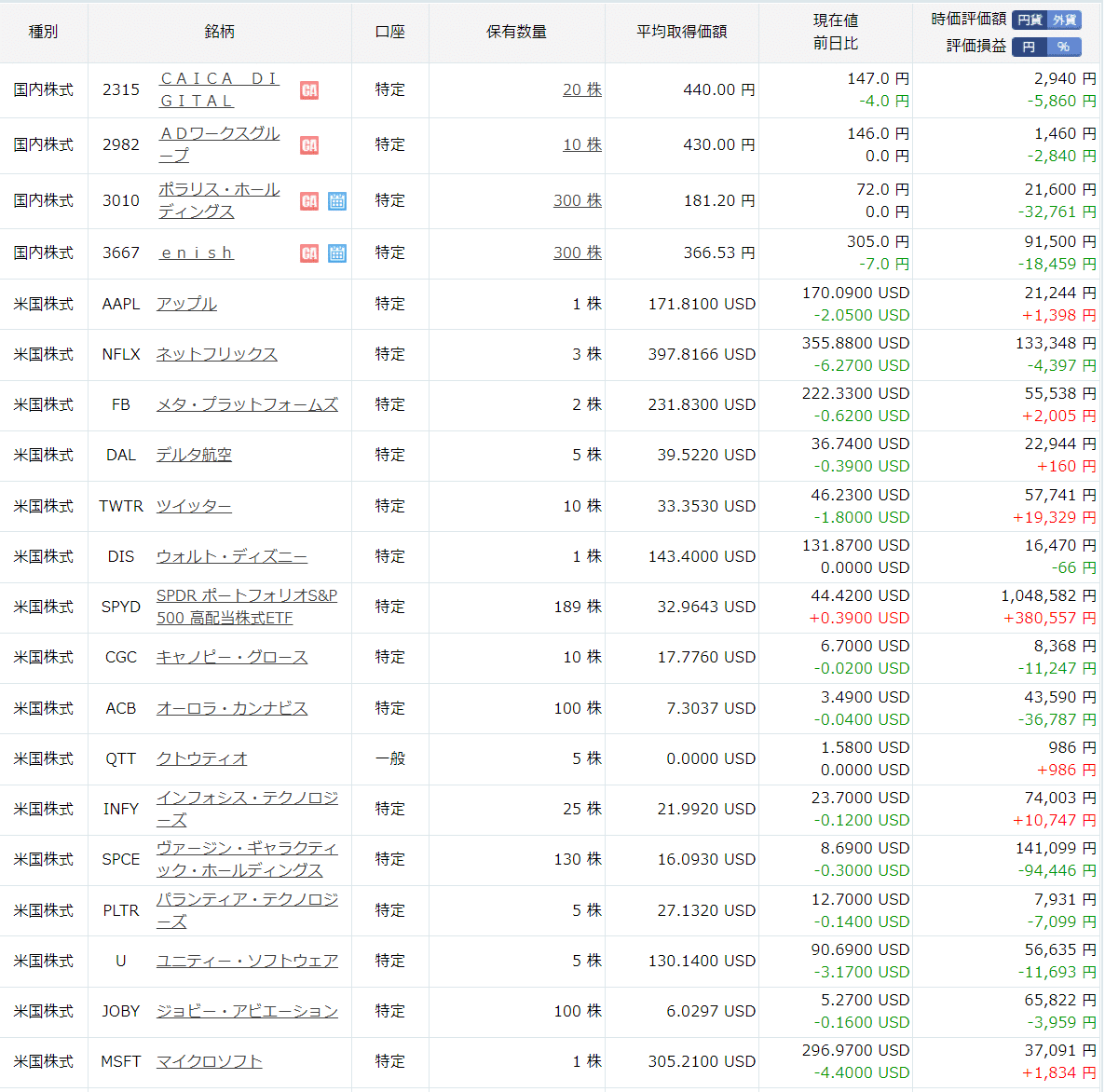Viewport: 1105px width, 1092px height.
Task: Switch market value display to 外貨
Action: click(1064, 20)
